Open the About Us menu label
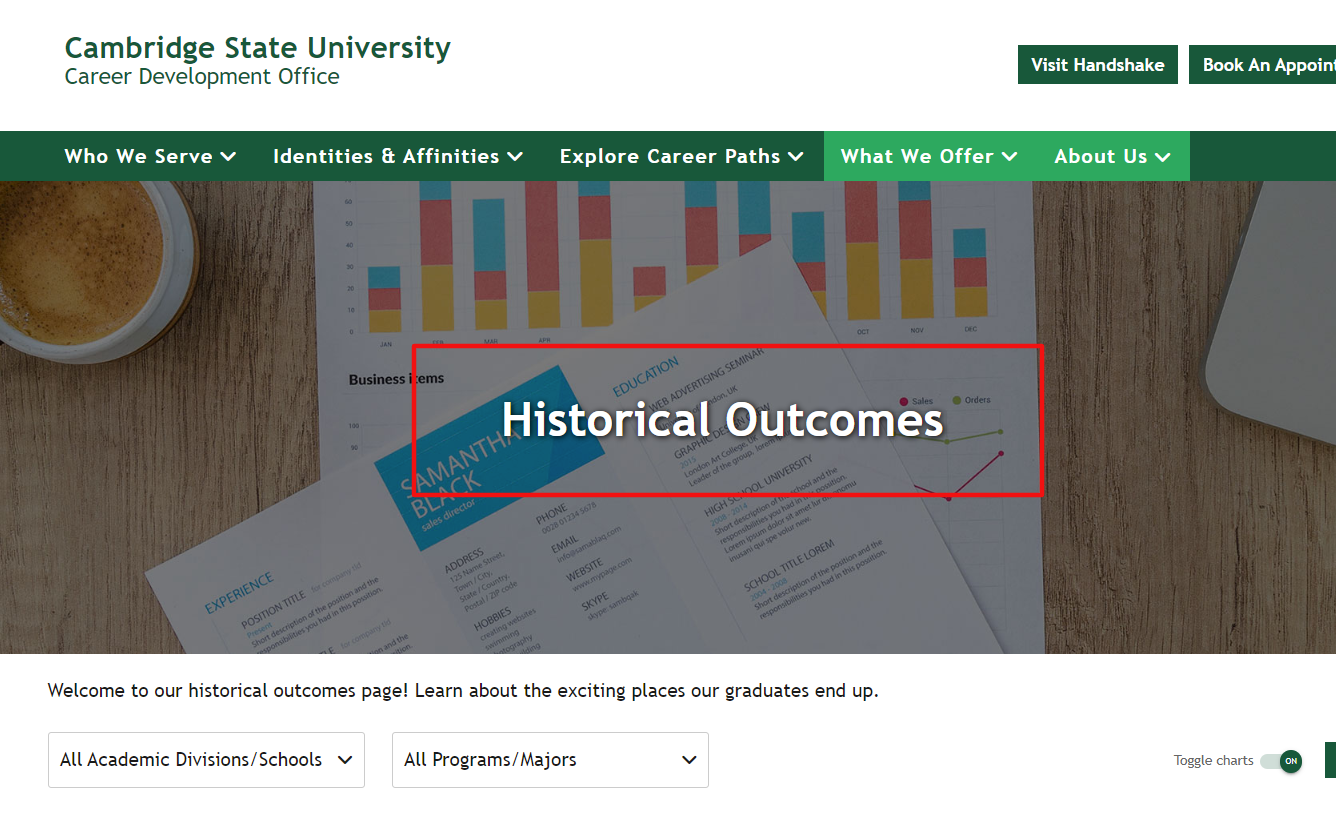Screen dimensions: 1336x817 click(x=1100, y=156)
